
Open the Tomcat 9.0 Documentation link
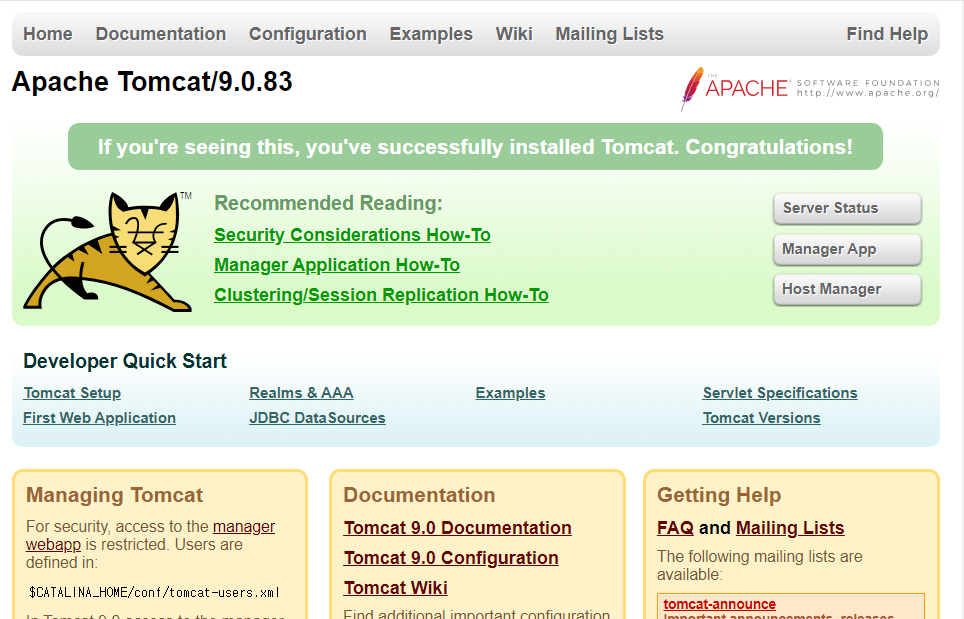coord(457,528)
